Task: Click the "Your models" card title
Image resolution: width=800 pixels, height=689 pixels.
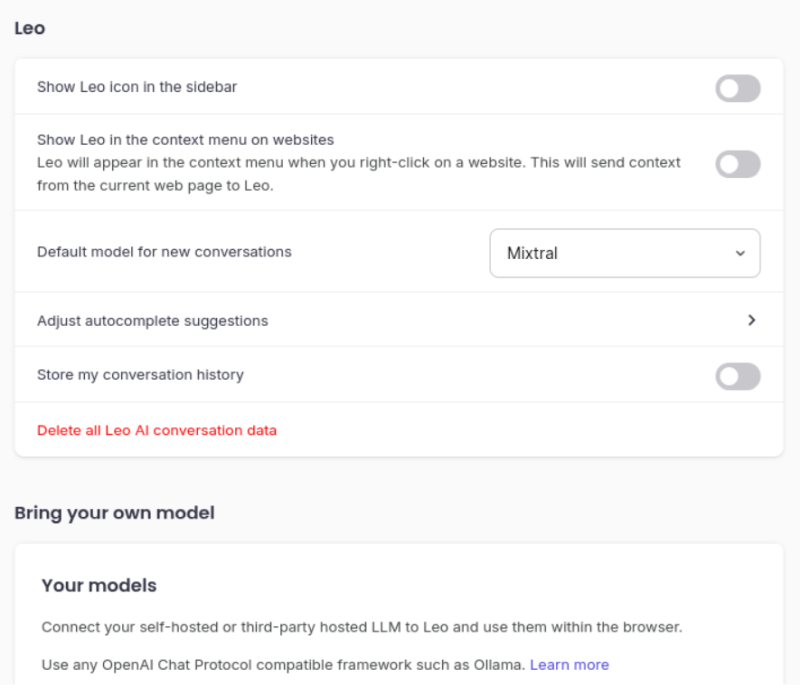Action: coord(99,585)
